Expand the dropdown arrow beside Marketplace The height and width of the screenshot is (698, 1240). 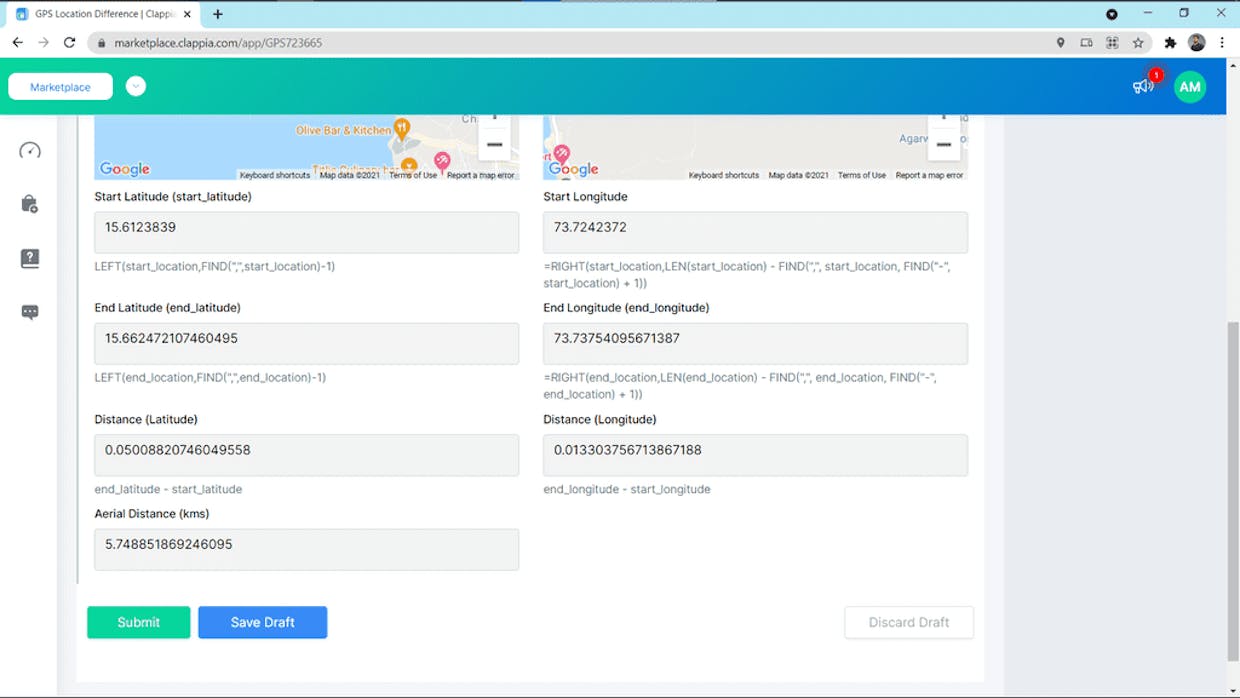136,87
